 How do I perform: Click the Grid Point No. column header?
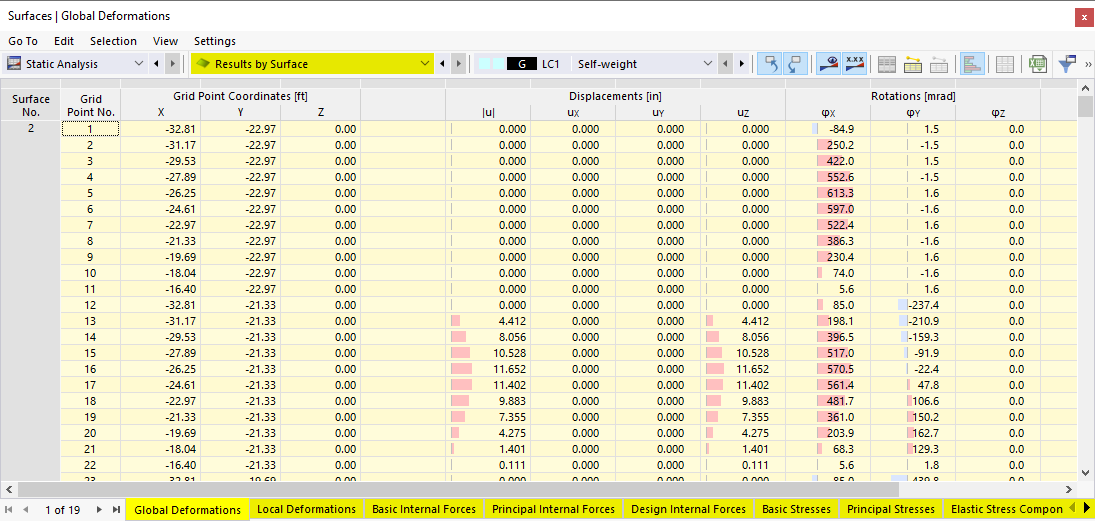[x=91, y=105]
